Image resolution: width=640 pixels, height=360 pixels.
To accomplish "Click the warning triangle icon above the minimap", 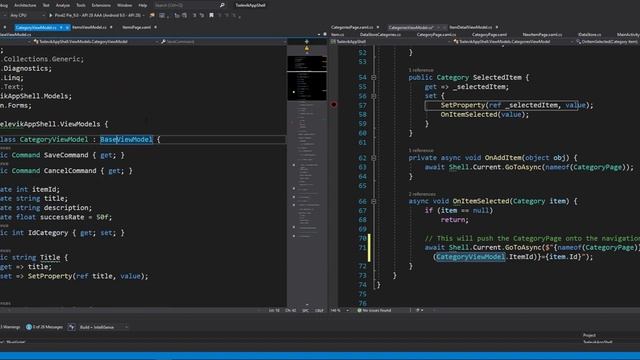I will pos(307,48).
